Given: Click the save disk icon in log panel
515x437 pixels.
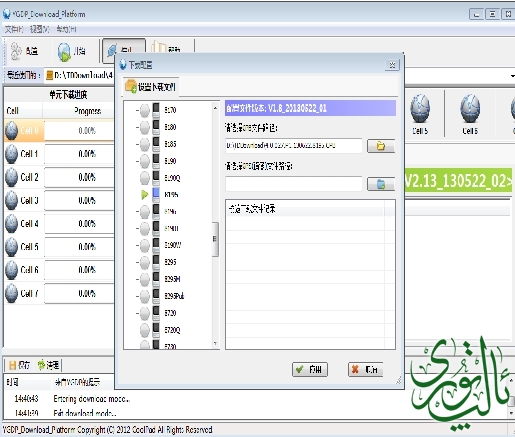Looking at the screenshot, I should [x=13, y=365].
